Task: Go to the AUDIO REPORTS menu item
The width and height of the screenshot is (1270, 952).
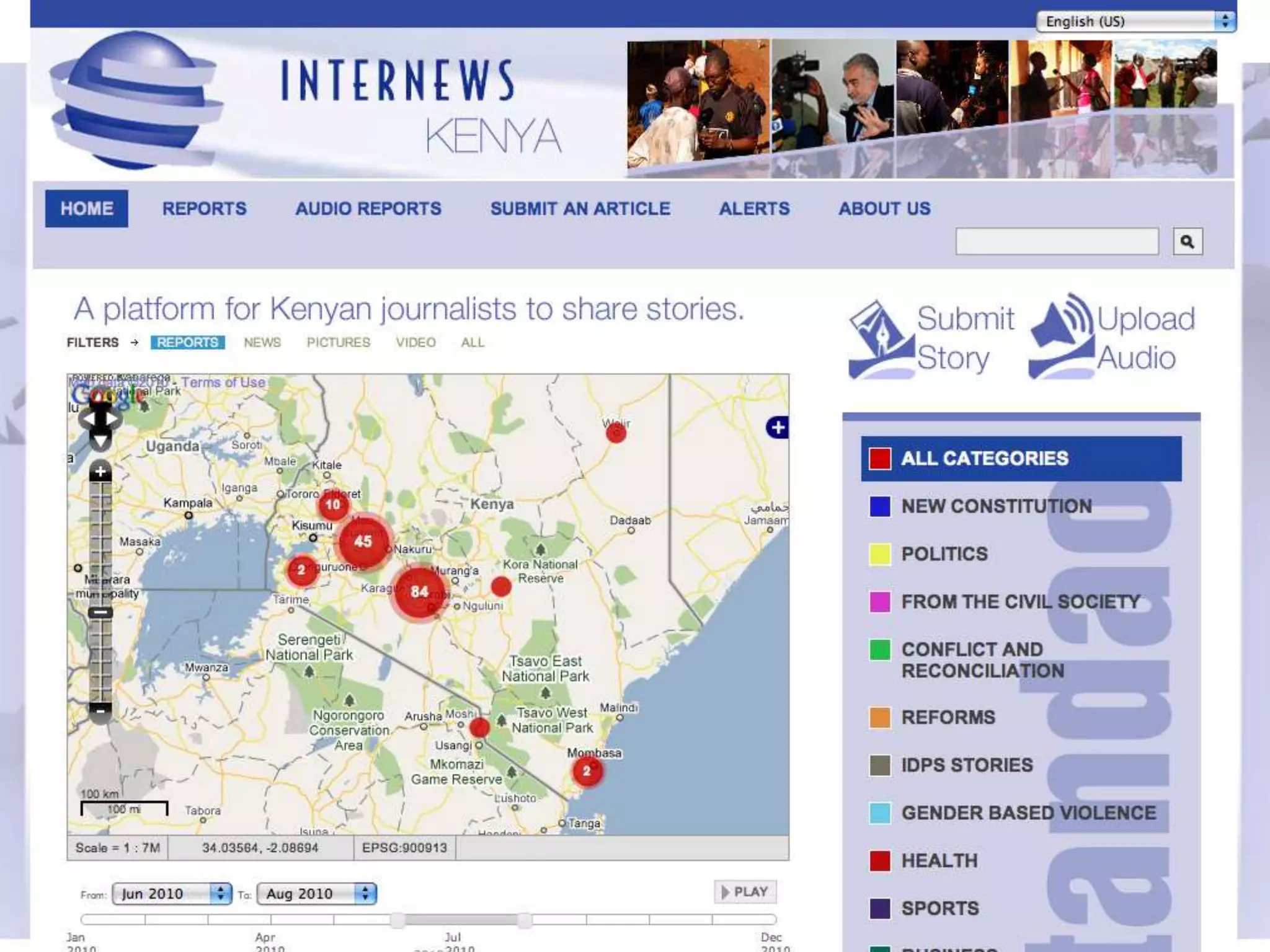Action: (368, 209)
